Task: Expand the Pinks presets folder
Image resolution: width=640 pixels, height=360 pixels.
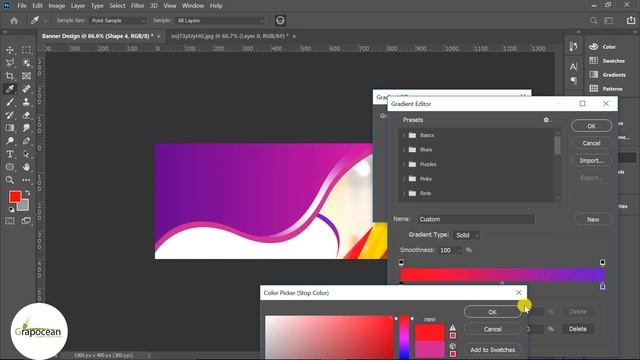Action: 404,179
